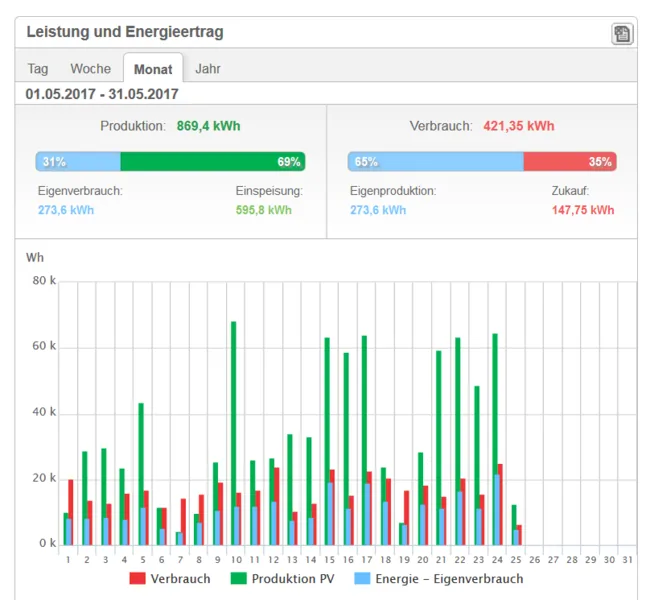The height and width of the screenshot is (600, 650).
Task: Click the Eigenproduktion value 273,6 kWh
Action: (378, 210)
